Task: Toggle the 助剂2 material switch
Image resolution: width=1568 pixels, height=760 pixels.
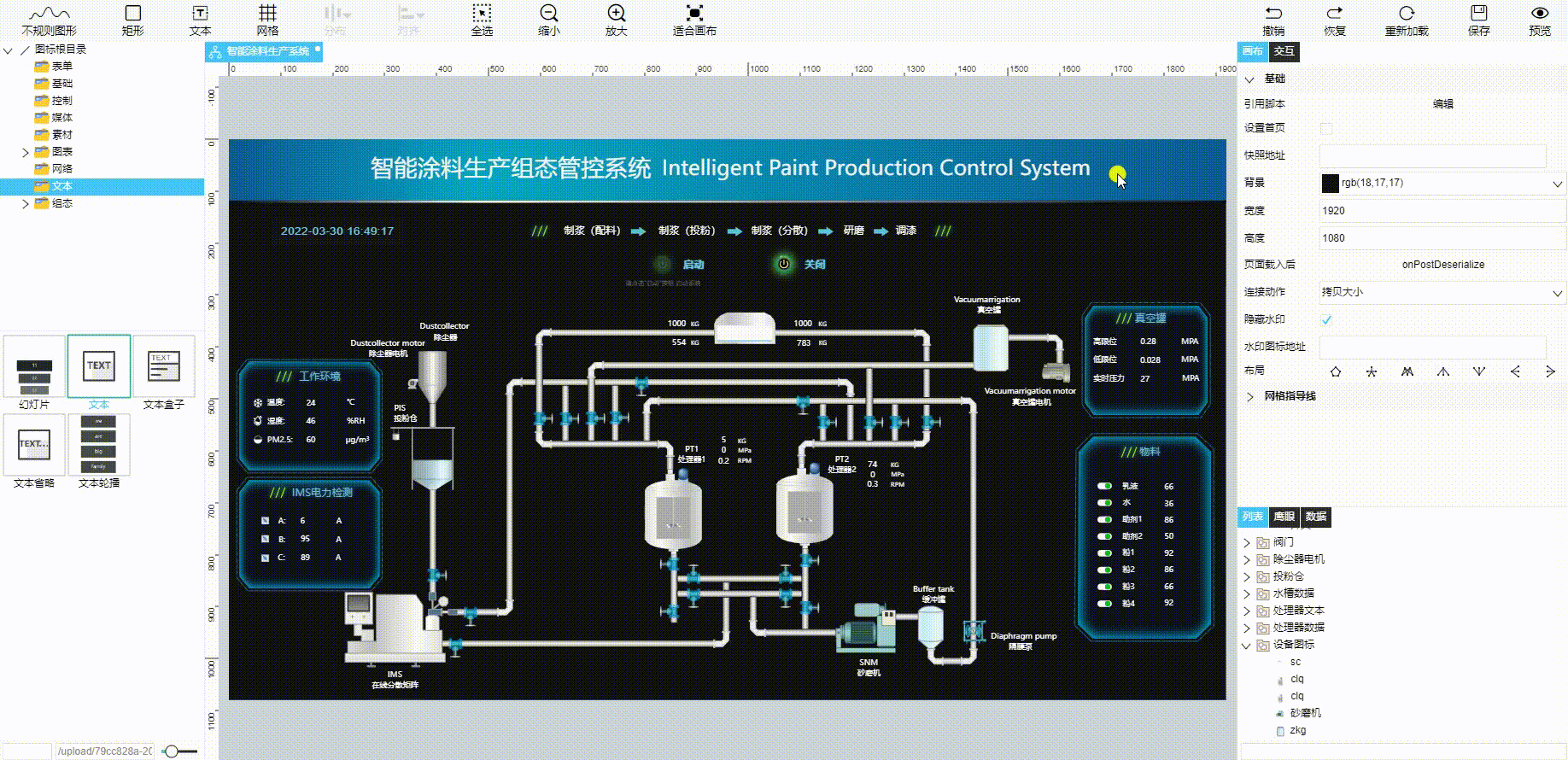Action: 1104,536
